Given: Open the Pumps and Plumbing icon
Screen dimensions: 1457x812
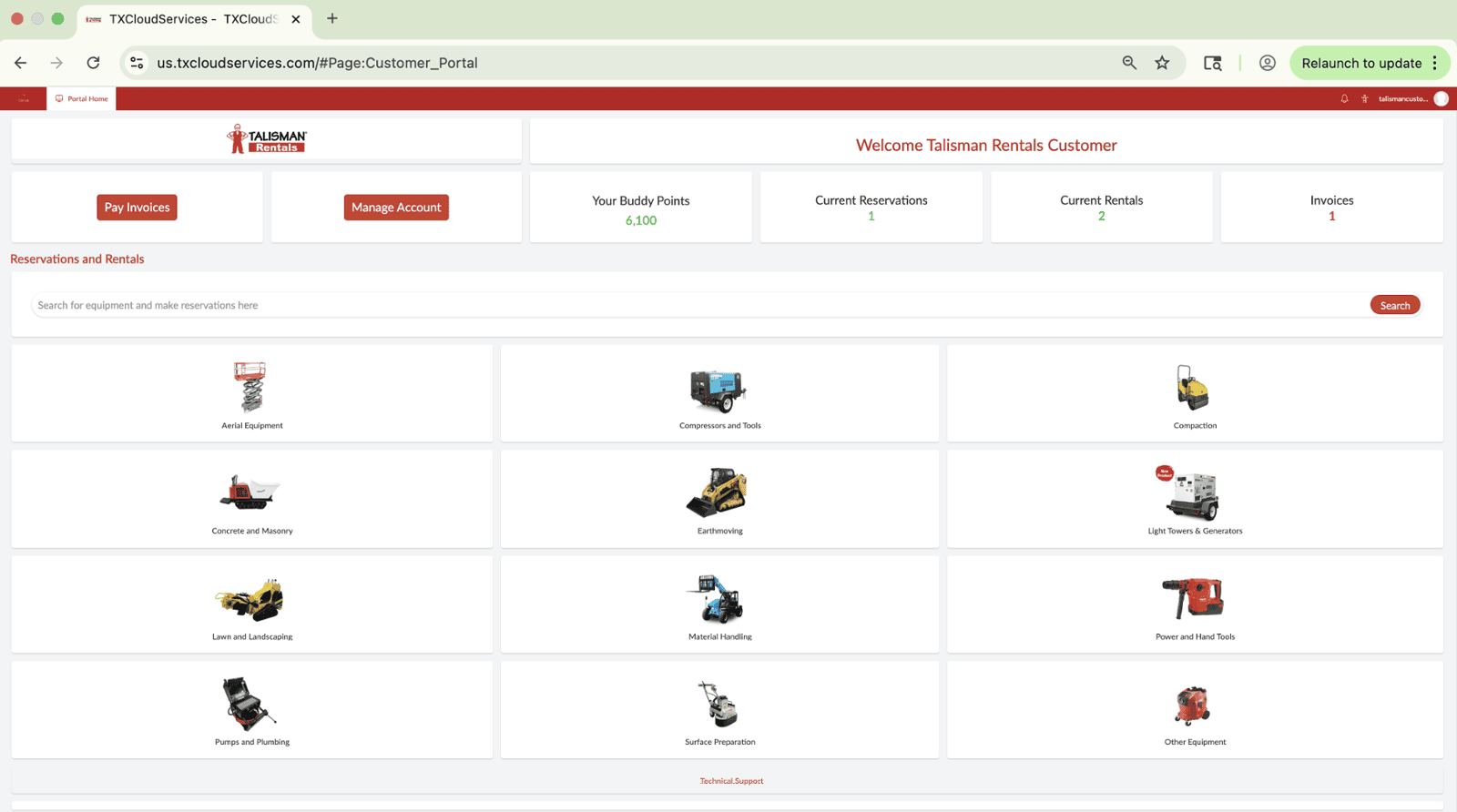Looking at the screenshot, I should coord(249,704).
